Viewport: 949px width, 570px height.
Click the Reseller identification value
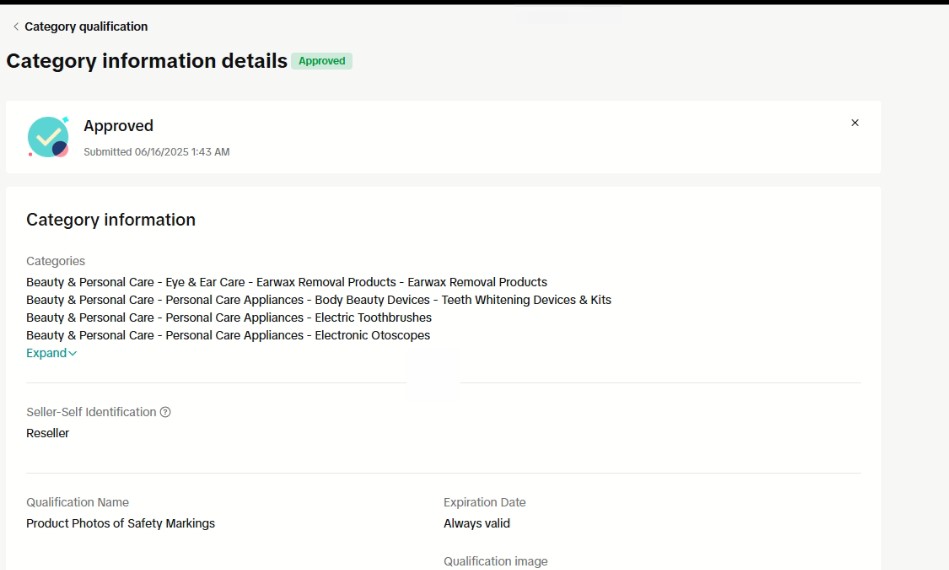(x=47, y=433)
